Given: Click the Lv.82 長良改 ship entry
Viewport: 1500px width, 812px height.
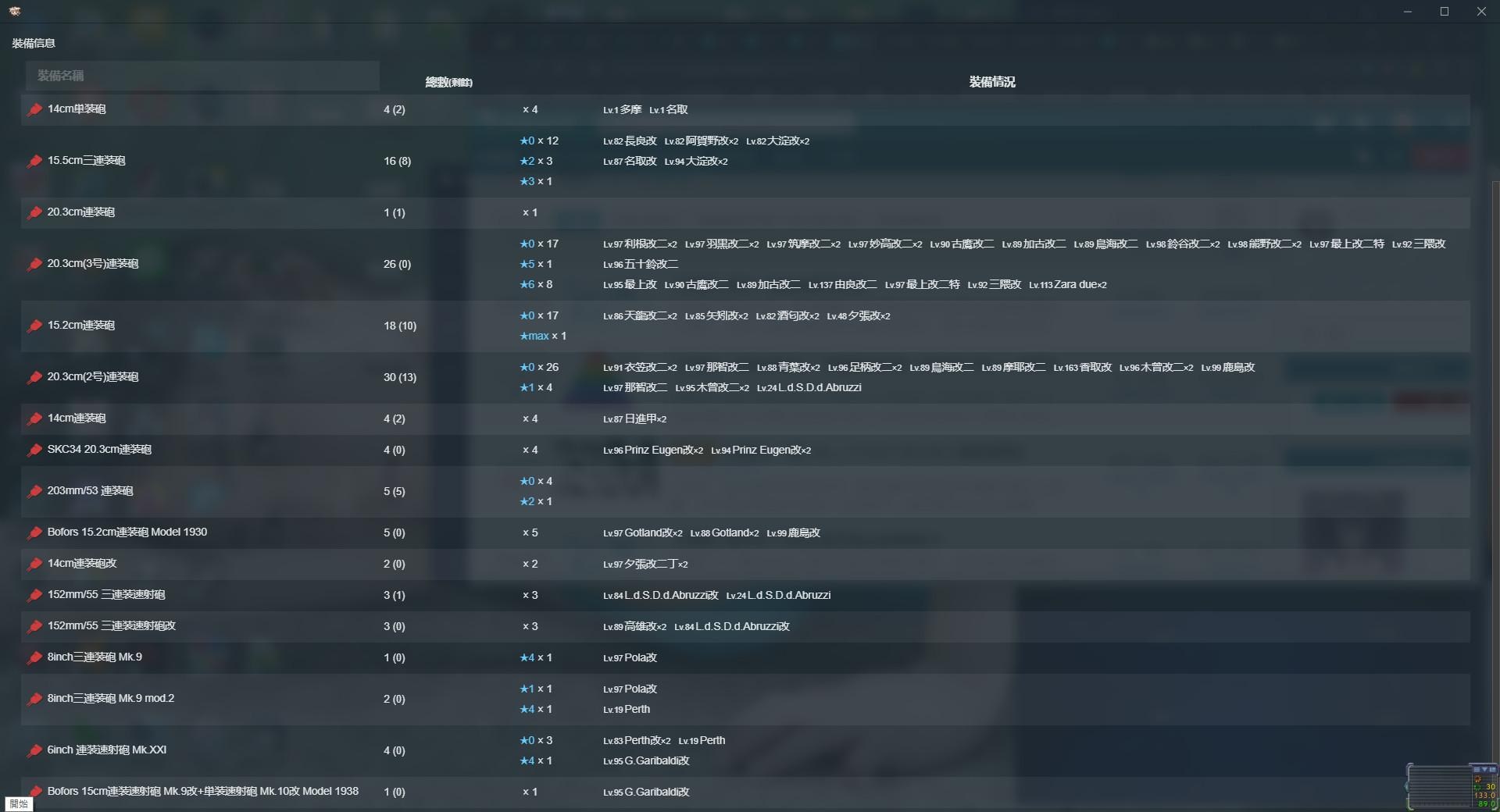Looking at the screenshot, I should click(630, 141).
